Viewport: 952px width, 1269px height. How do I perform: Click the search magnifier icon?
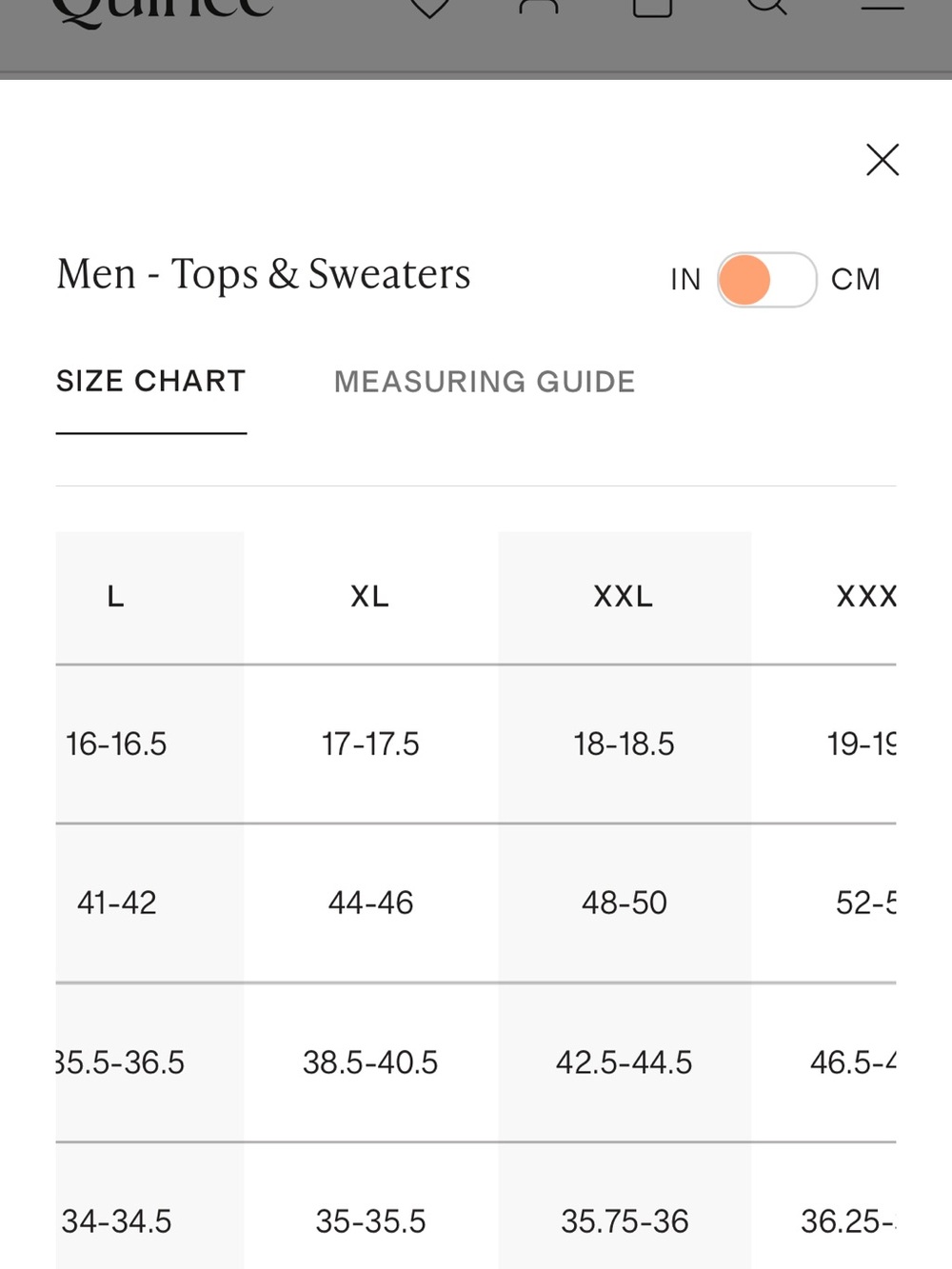(767, 8)
